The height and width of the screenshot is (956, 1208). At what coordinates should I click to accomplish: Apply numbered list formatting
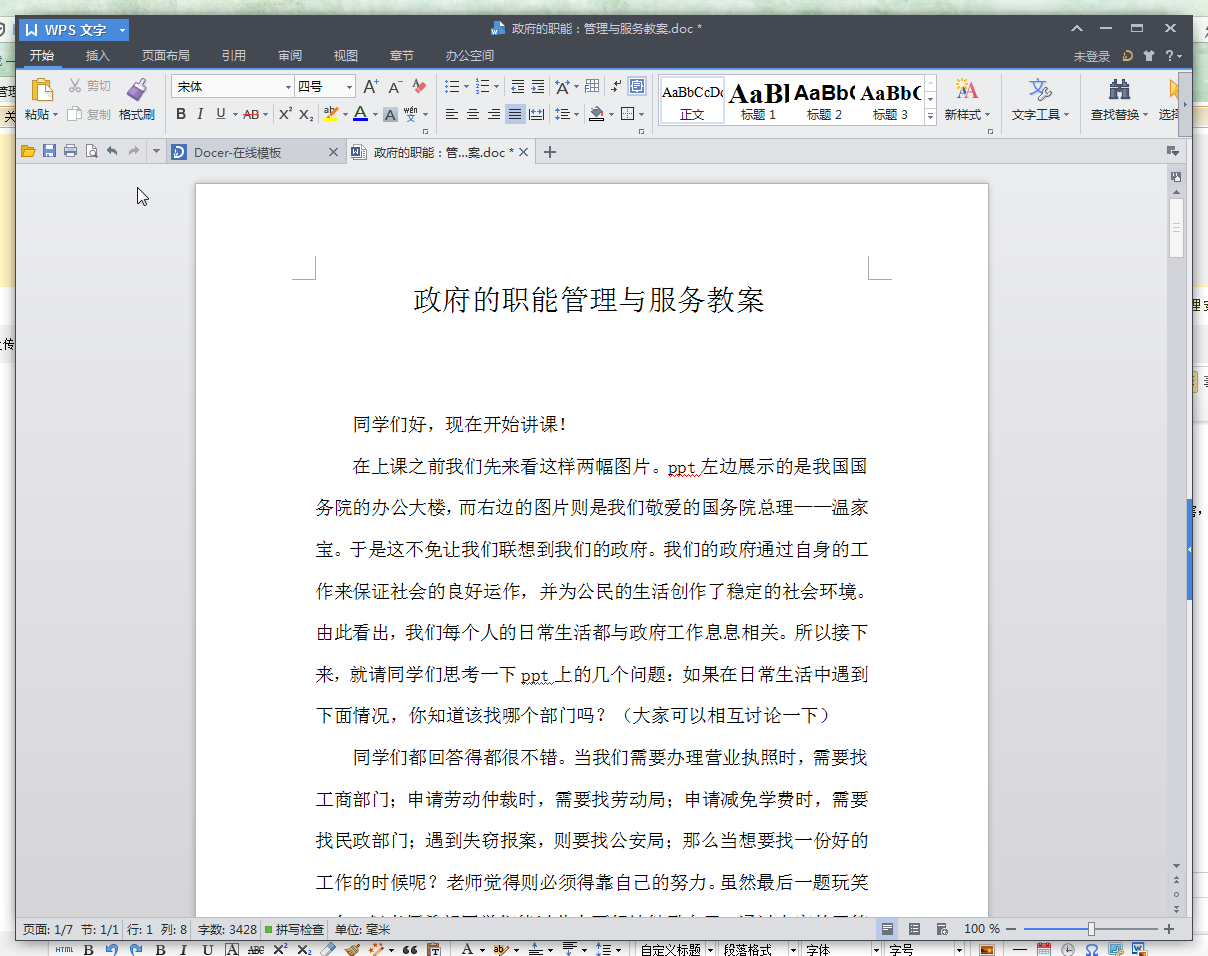click(x=482, y=87)
